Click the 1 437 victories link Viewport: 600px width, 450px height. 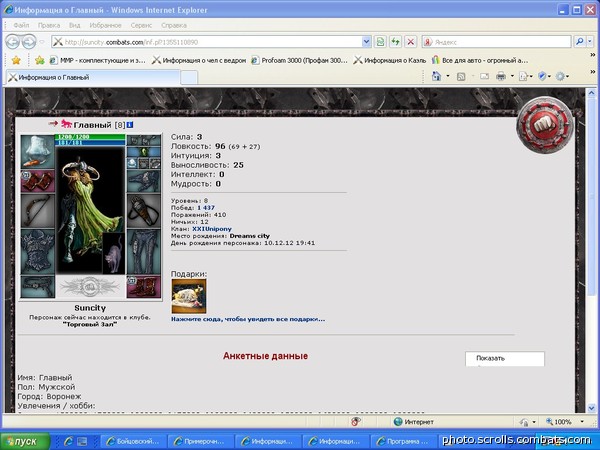click(206, 208)
